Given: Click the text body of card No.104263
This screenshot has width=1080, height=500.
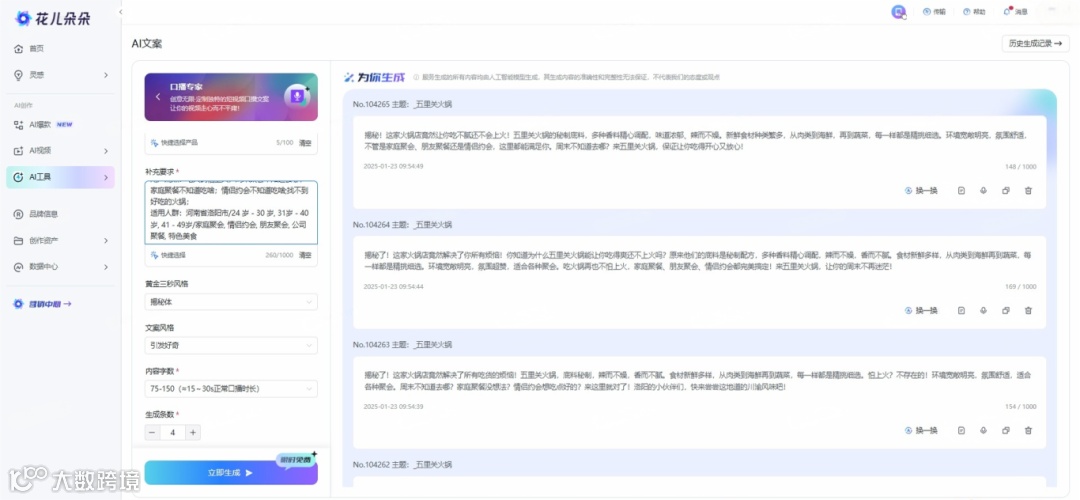Looking at the screenshot, I should click(x=698, y=380).
